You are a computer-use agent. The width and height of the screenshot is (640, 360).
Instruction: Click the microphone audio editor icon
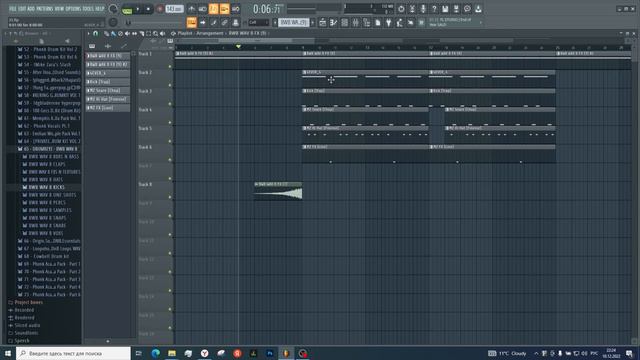tap(423, 9)
